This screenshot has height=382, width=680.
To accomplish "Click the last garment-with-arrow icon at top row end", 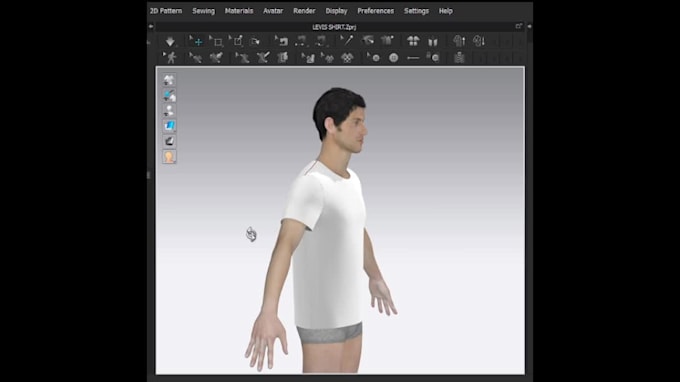I will coord(479,41).
